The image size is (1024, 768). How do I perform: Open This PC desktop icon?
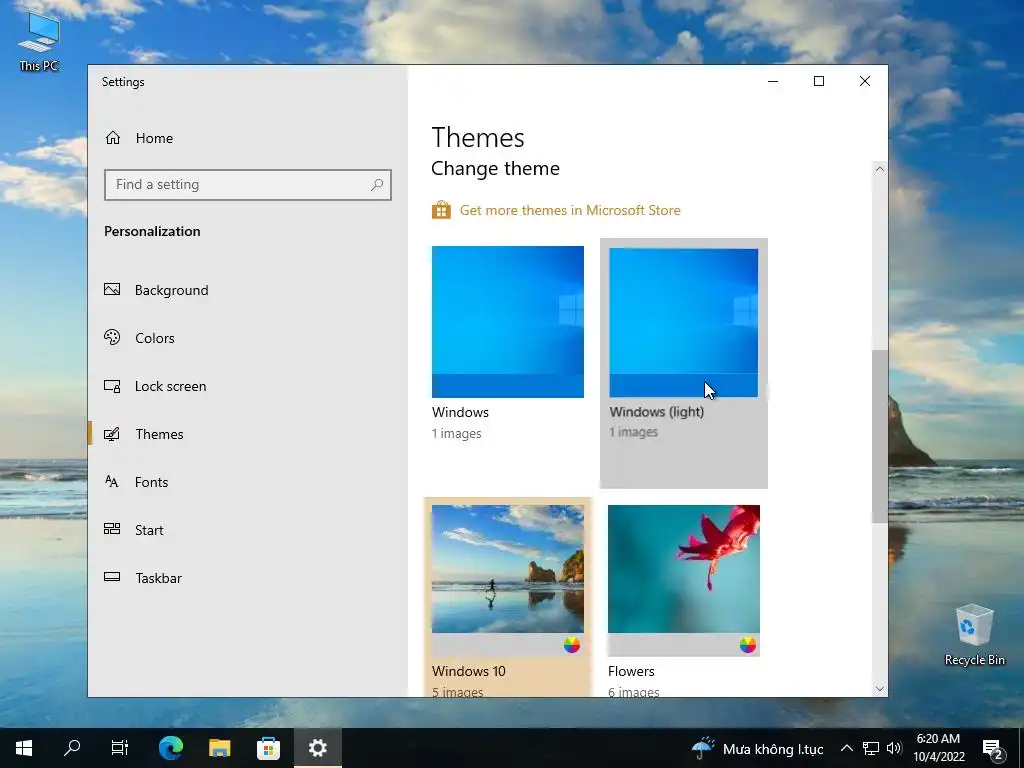click(x=39, y=42)
